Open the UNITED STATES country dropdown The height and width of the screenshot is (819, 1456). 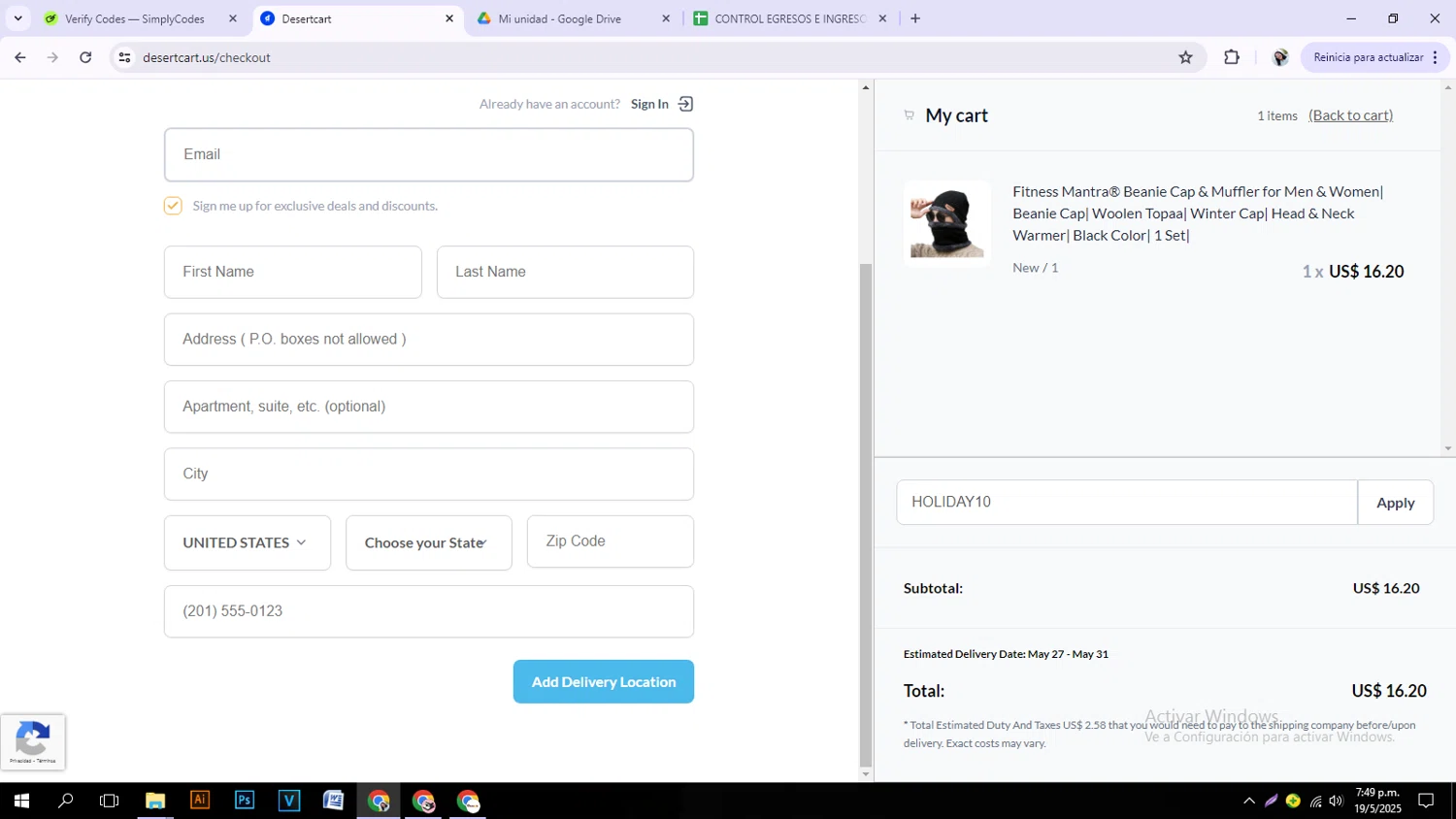(x=248, y=542)
